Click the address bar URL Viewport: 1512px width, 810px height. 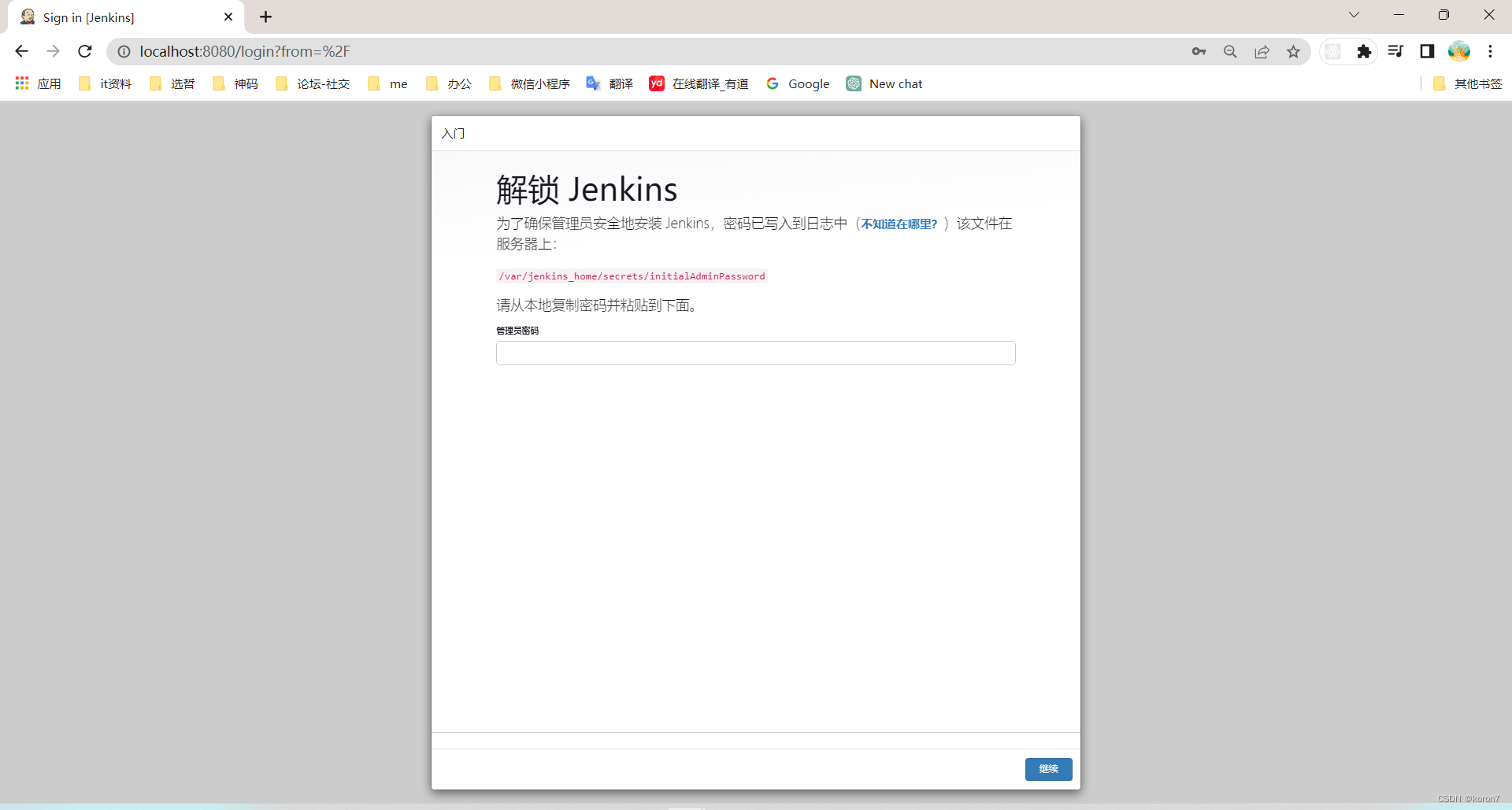point(245,51)
